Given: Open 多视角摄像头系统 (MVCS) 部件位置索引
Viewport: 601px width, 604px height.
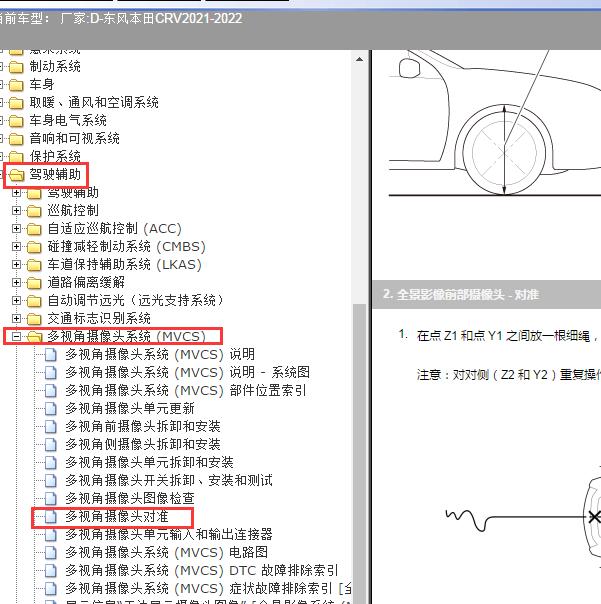Looking at the screenshot, I should (186, 391).
